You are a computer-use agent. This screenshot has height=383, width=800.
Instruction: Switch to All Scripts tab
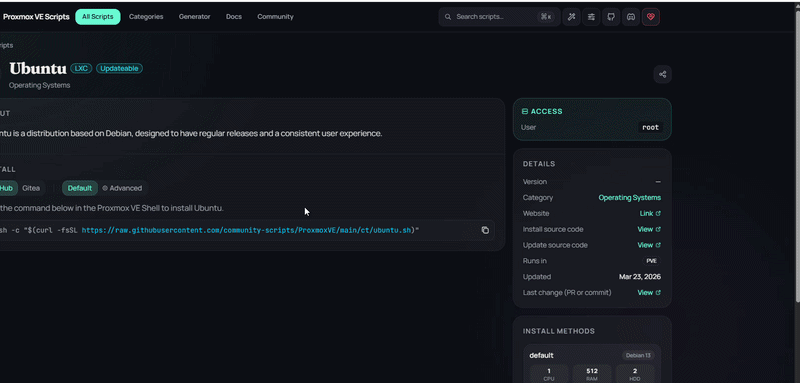point(98,17)
